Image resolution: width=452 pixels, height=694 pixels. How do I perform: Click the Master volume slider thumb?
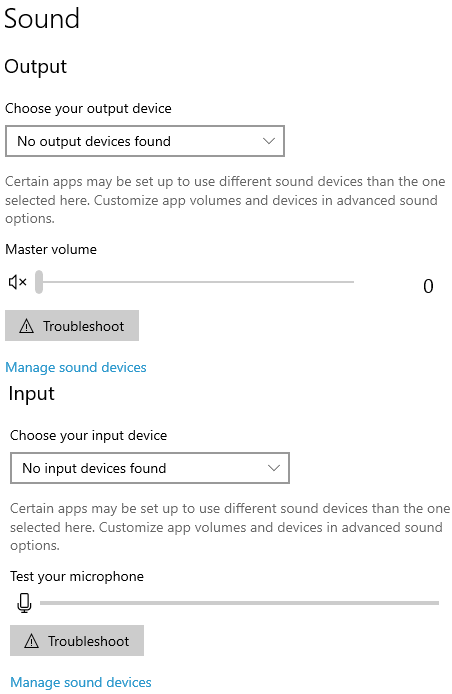pos(39,282)
